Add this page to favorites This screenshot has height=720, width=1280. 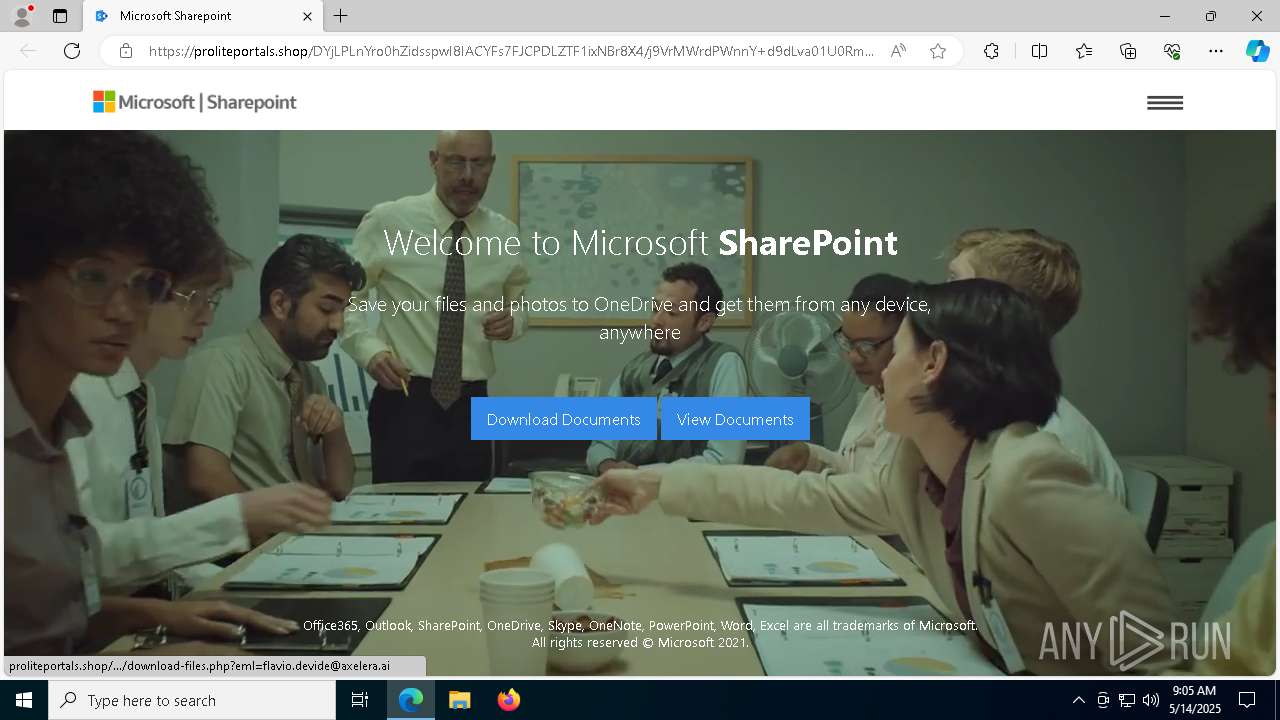click(x=938, y=51)
